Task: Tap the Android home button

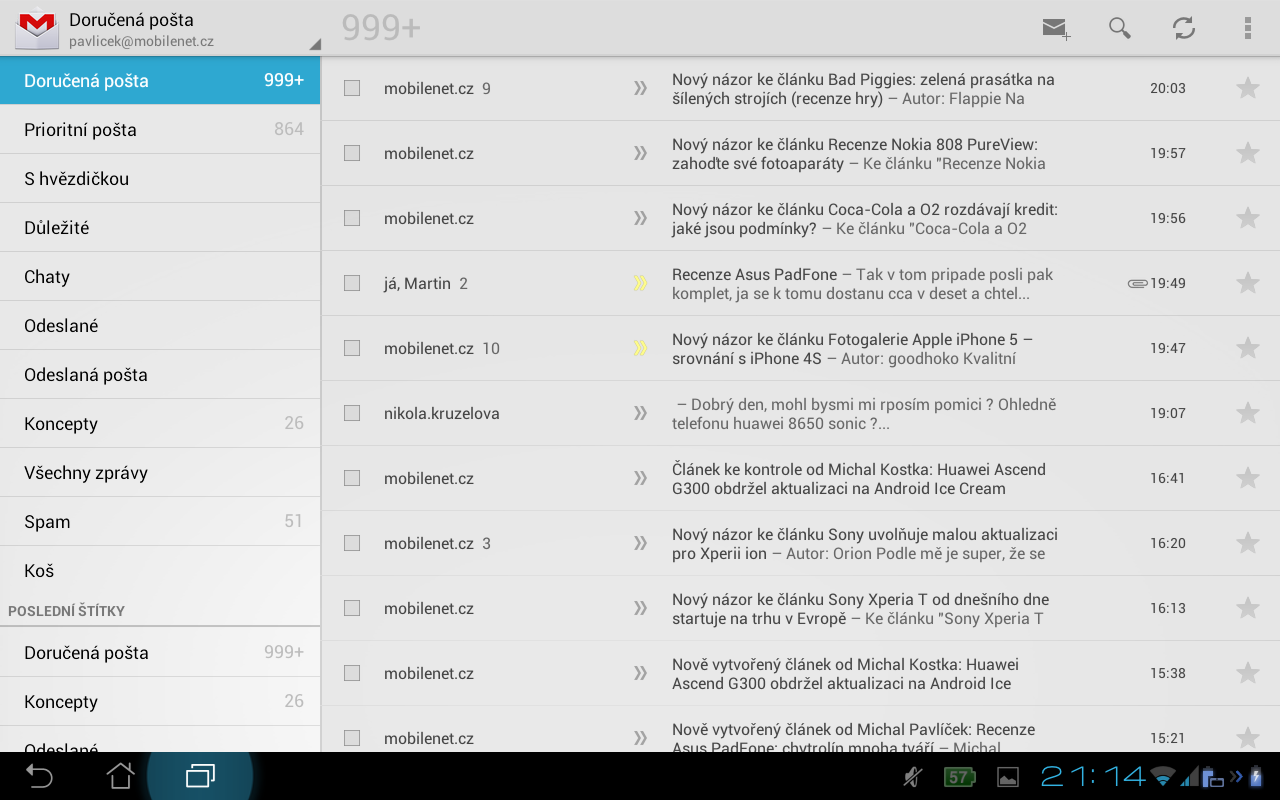Action: [x=120, y=776]
